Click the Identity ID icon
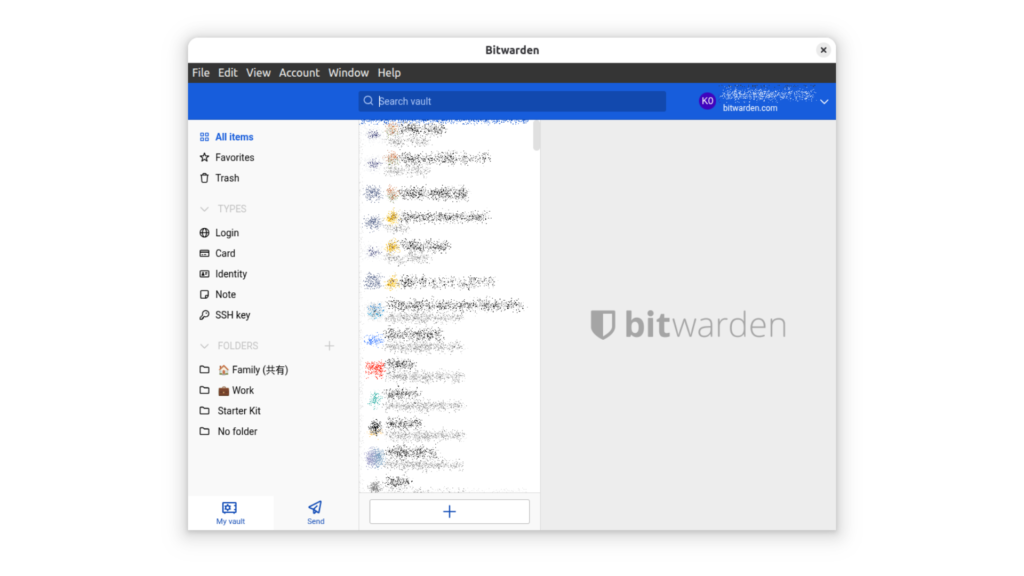1024x576 pixels. tap(204, 274)
